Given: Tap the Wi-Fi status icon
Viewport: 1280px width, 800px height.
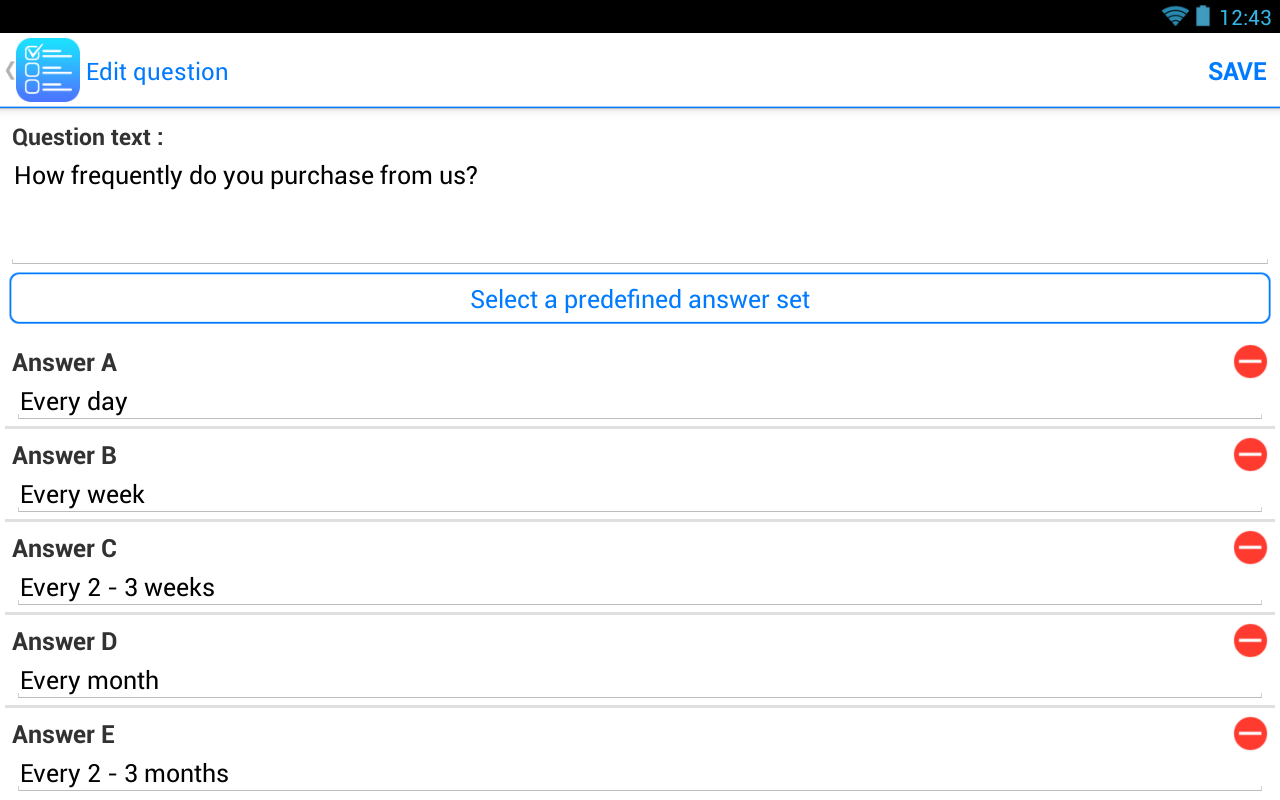Looking at the screenshot, I should 1175,16.
